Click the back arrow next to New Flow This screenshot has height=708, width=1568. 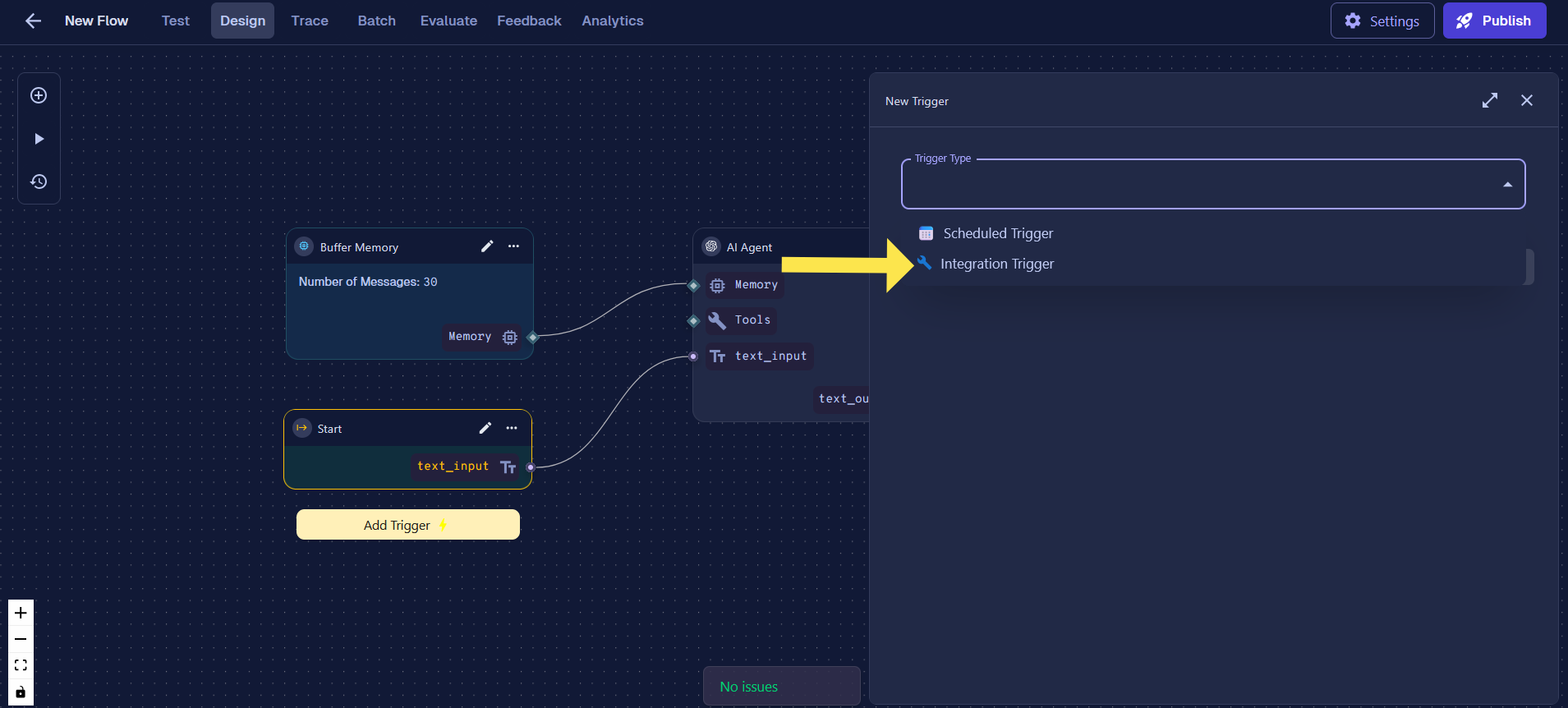33,21
